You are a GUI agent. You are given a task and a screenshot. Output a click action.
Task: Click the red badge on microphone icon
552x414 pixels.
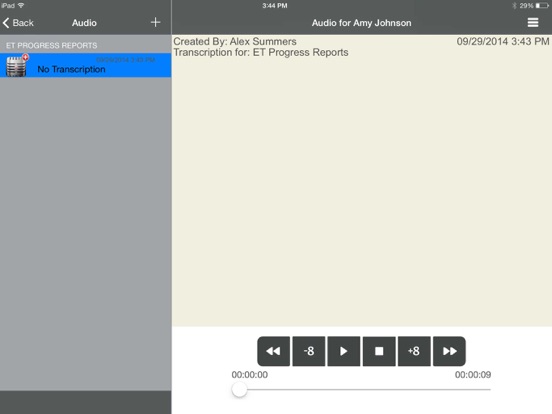tap(25, 57)
